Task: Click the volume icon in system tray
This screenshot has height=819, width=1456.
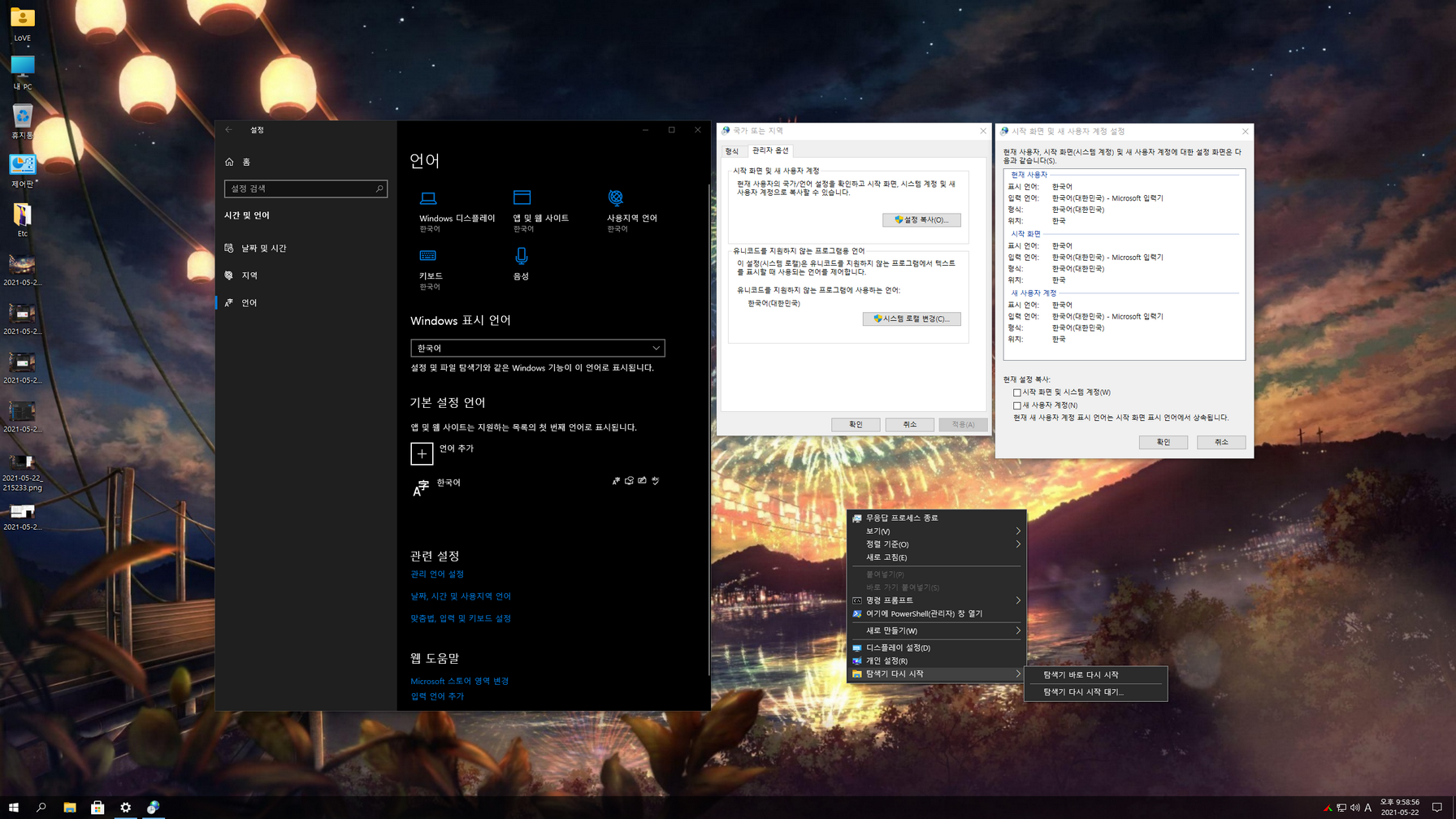Action: pyautogui.click(x=1354, y=808)
